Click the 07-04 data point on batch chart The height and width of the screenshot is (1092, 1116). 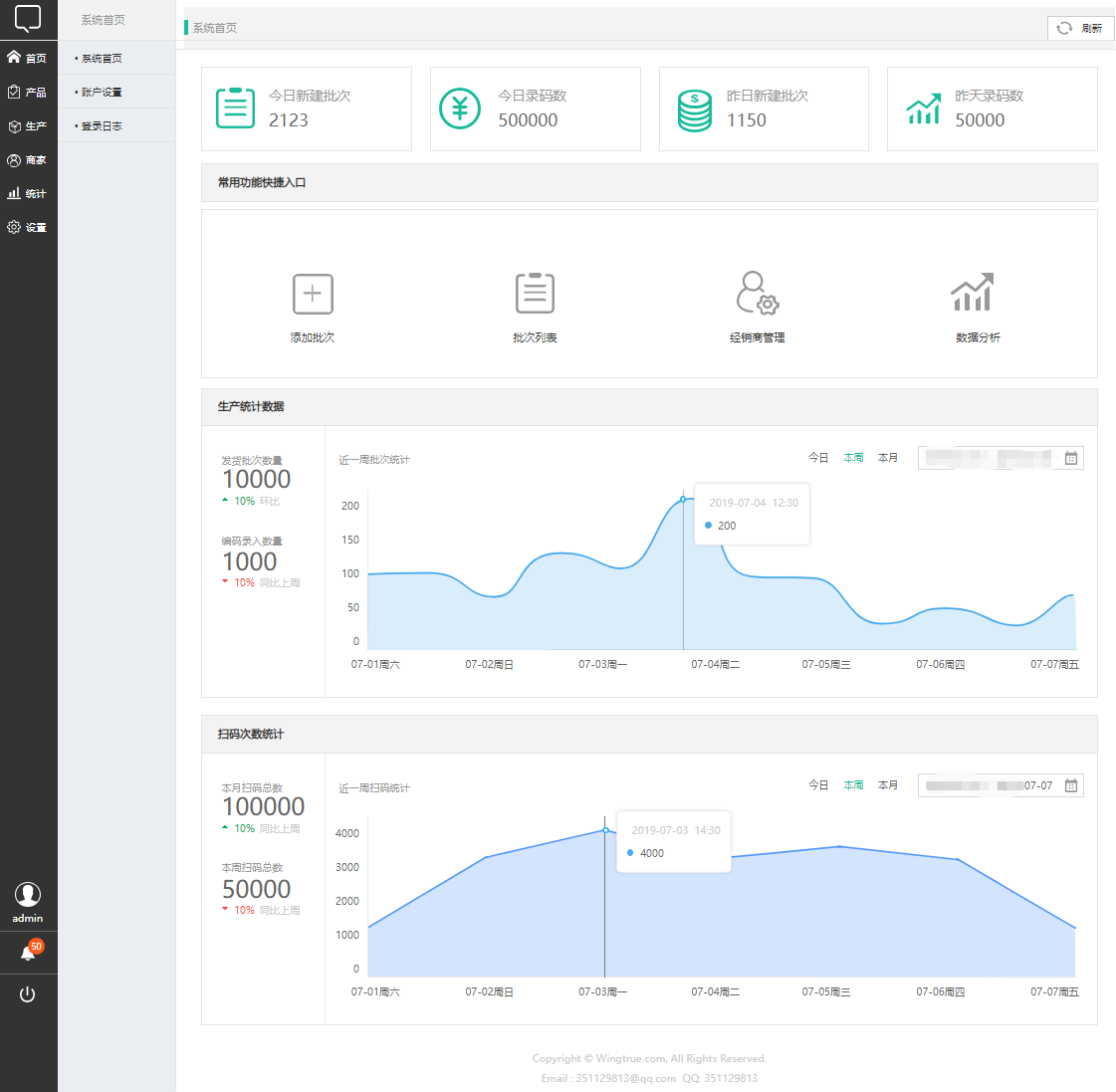(x=683, y=499)
